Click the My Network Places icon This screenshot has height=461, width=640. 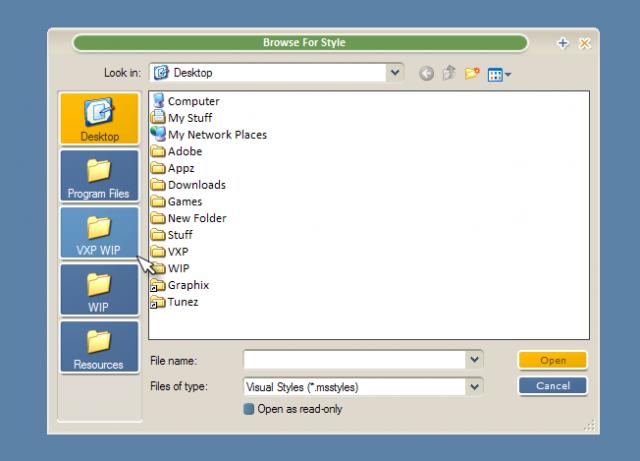click(x=158, y=134)
